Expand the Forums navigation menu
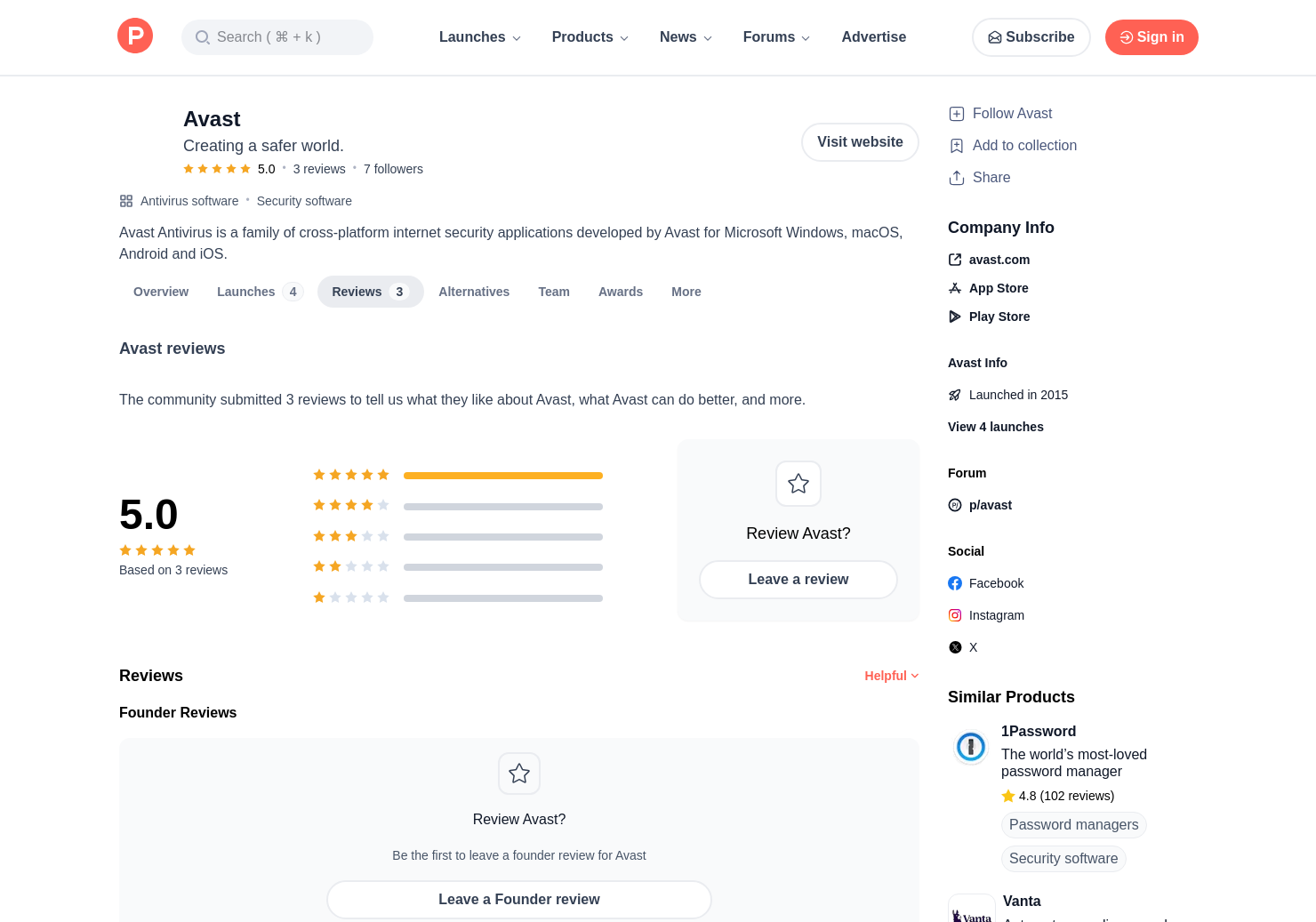This screenshot has width=1316, height=922. coord(776,37)
